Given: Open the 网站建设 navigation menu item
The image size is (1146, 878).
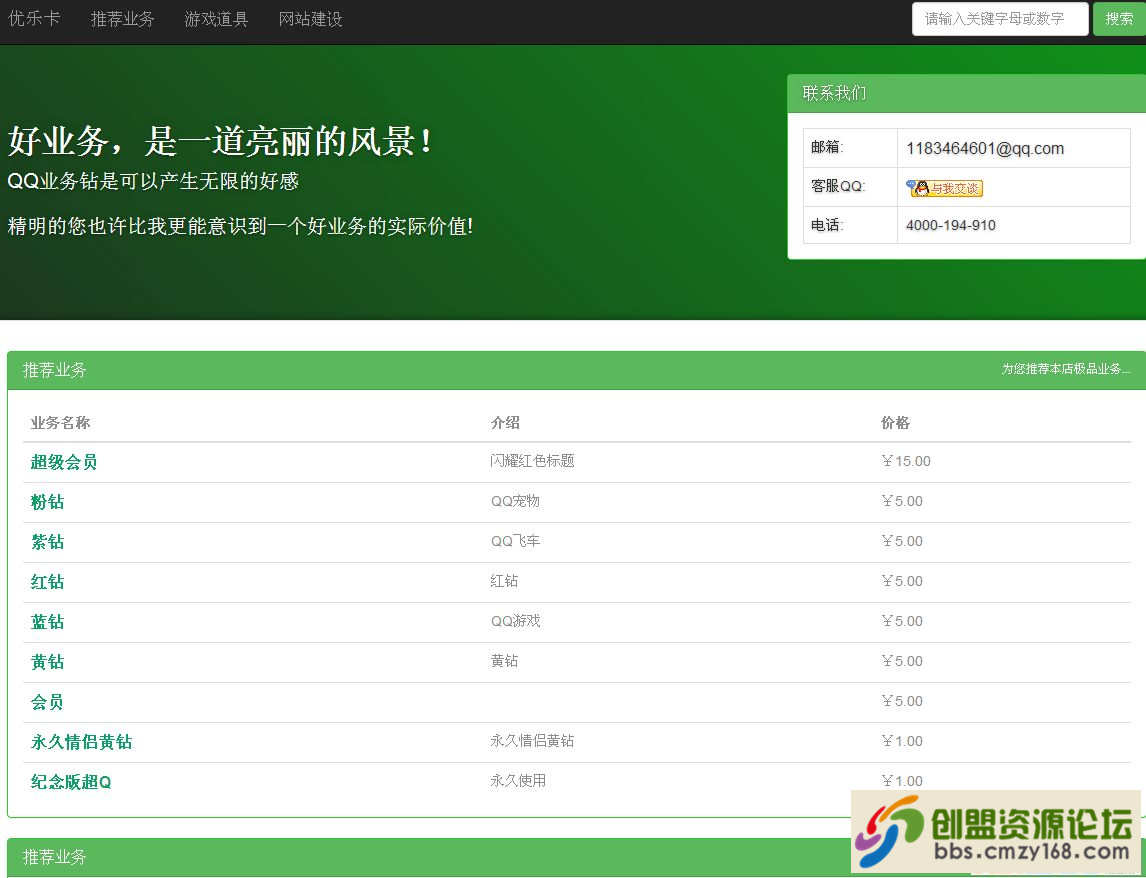Looking at the screenshot, I should coord(311,18).
